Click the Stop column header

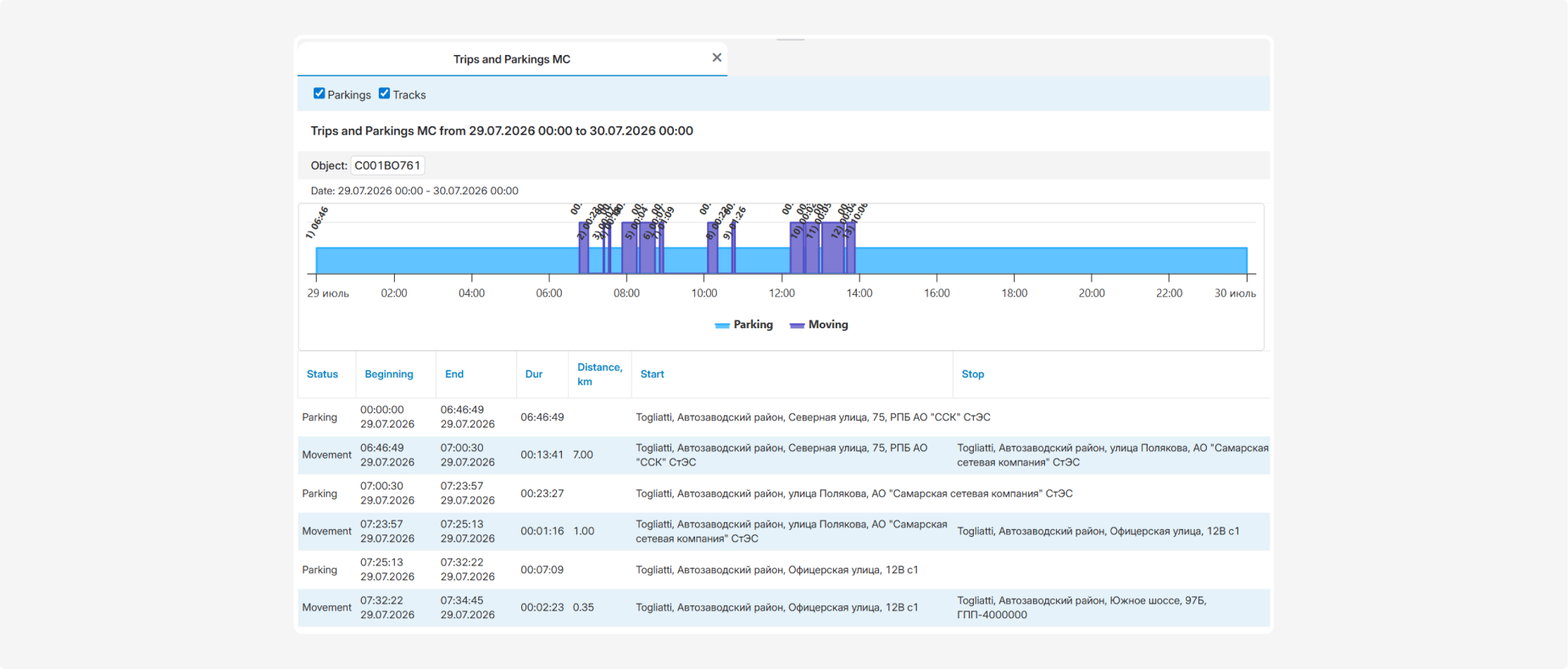pyautogui.click(x=973, y=374)
